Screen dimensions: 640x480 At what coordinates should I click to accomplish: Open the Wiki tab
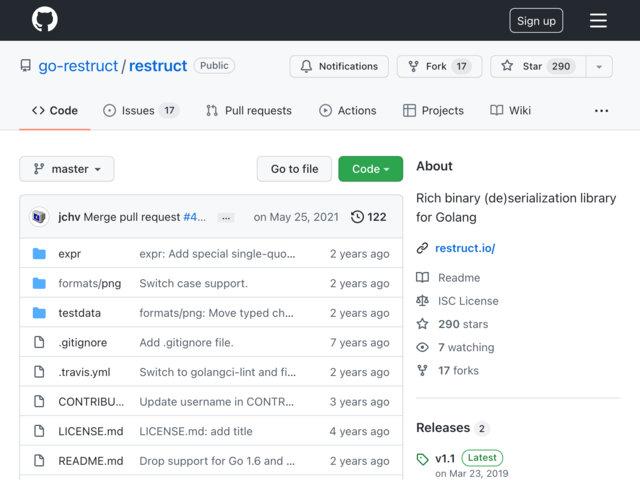[x=510, y=111]
